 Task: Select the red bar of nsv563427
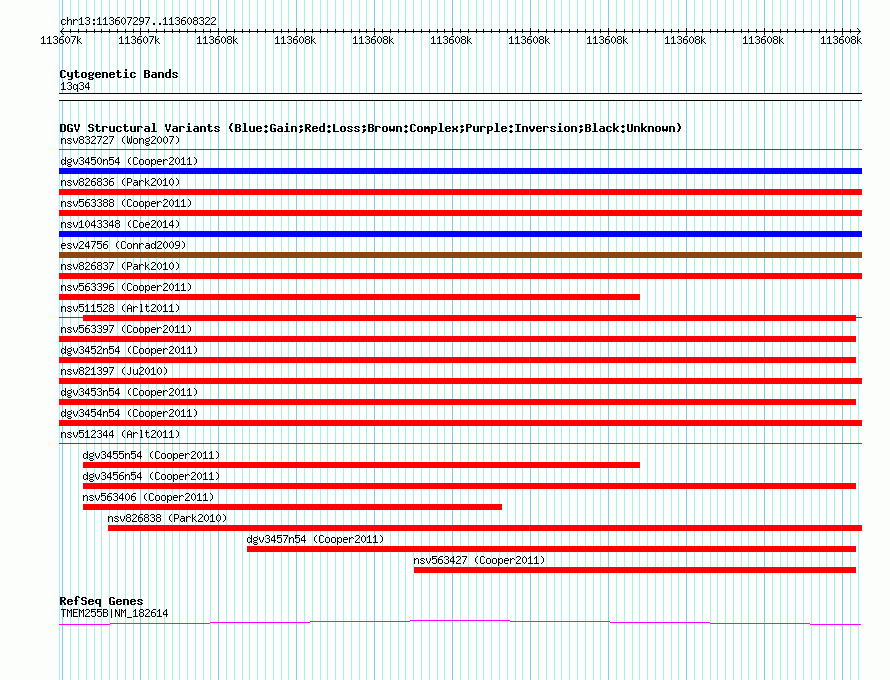(635, 570)
